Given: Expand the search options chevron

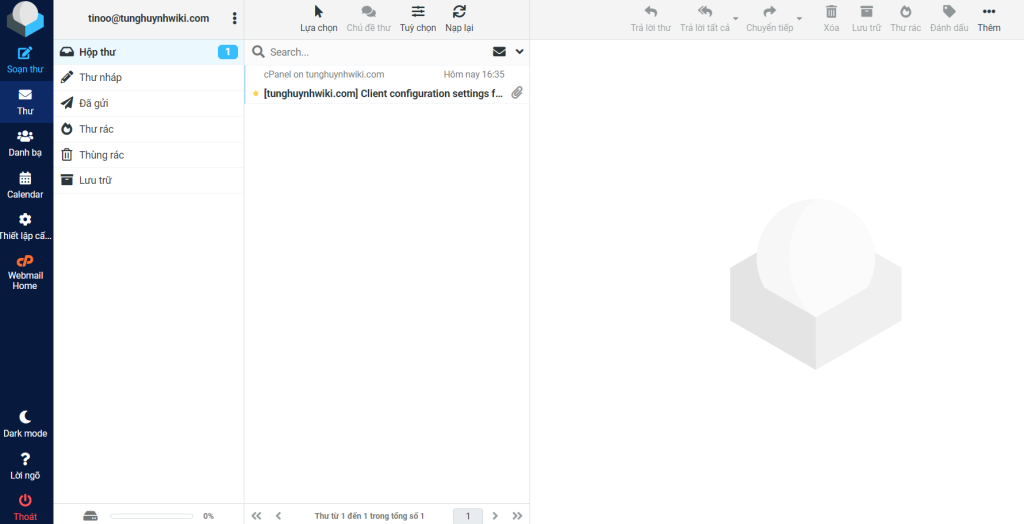Looking at the screenshot, I should coord(520,52).
